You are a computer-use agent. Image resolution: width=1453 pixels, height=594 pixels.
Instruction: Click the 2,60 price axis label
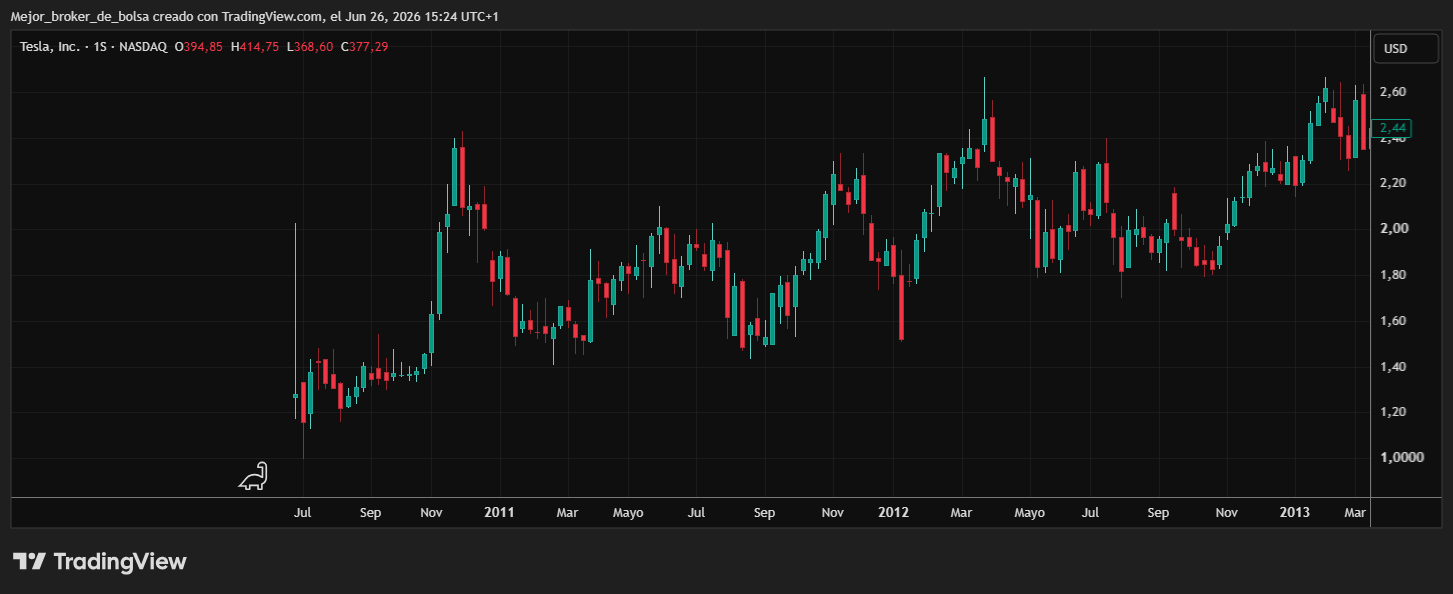pyautogui.click(x=1393, y=92)
